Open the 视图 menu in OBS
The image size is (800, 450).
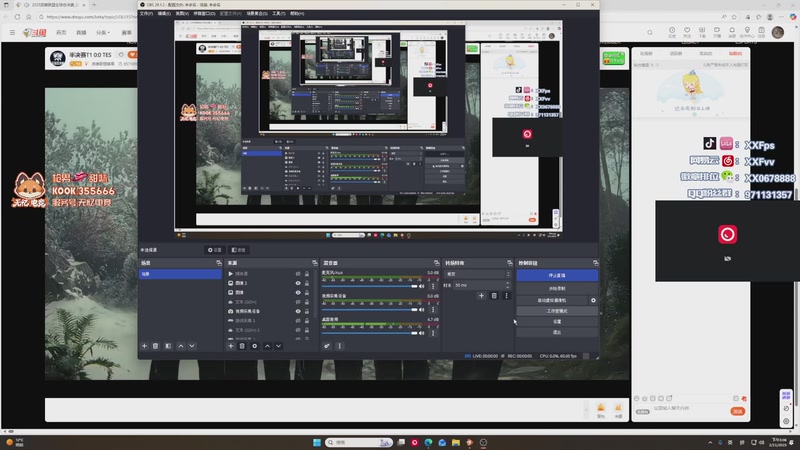182,14
